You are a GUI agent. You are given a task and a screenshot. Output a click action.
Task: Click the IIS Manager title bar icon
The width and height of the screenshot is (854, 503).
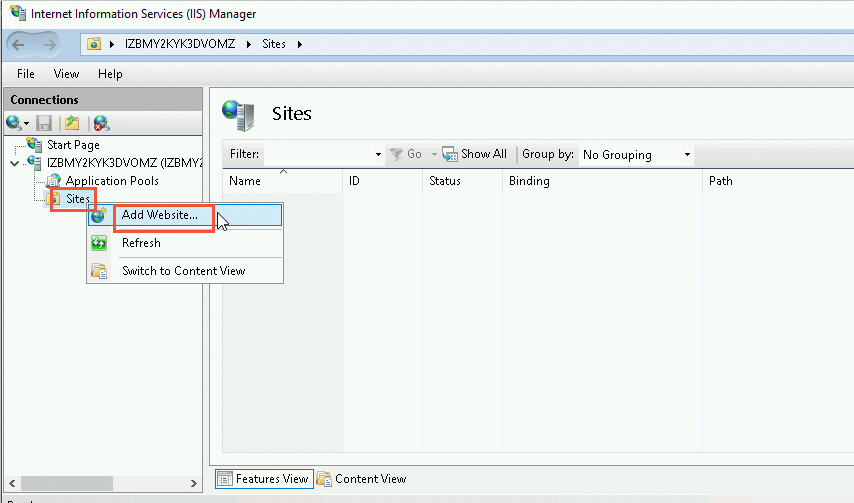[19, 13]
